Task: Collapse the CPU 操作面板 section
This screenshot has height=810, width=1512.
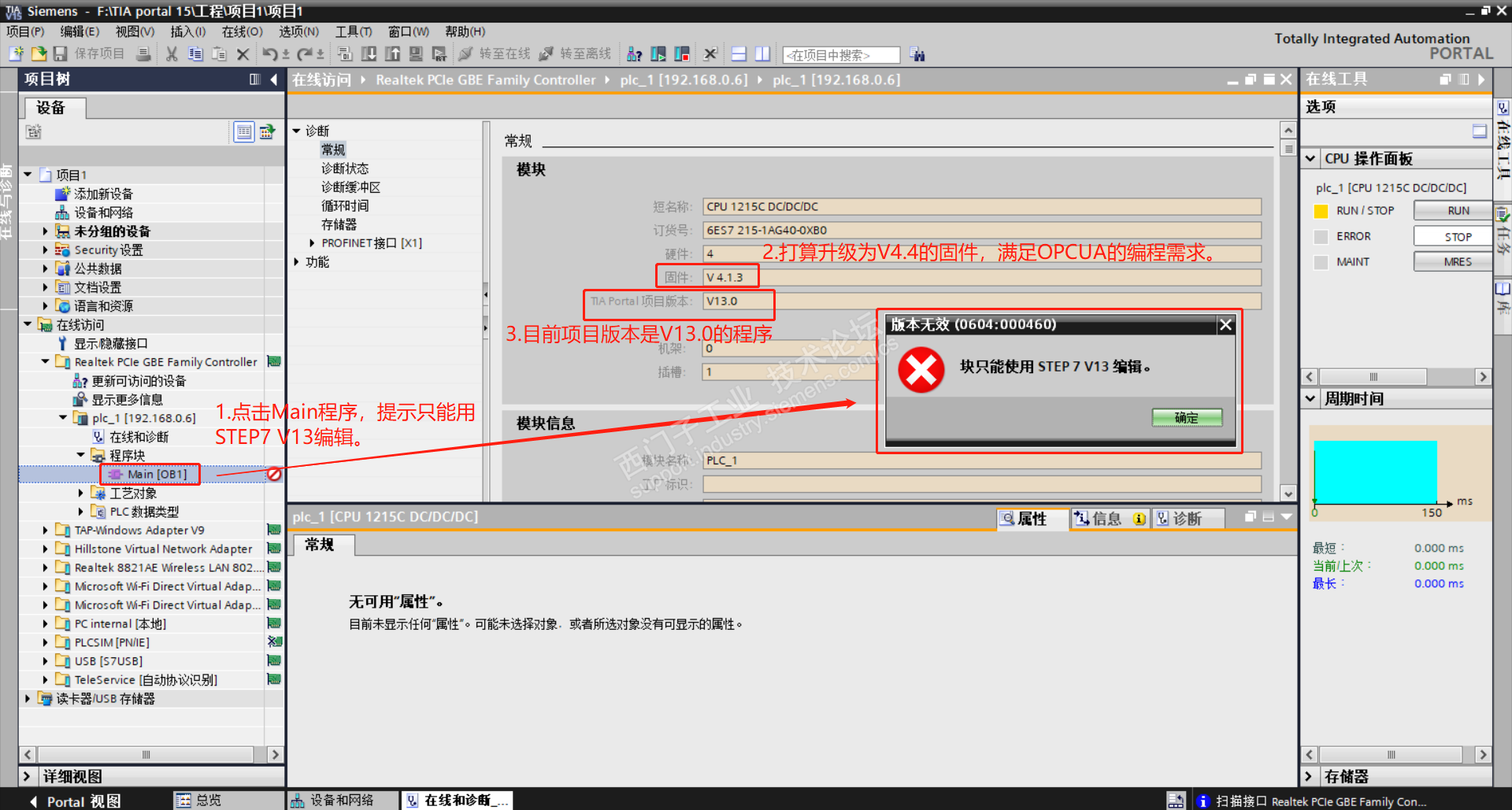Action: pyautogui.click(x=1310, y=159)
